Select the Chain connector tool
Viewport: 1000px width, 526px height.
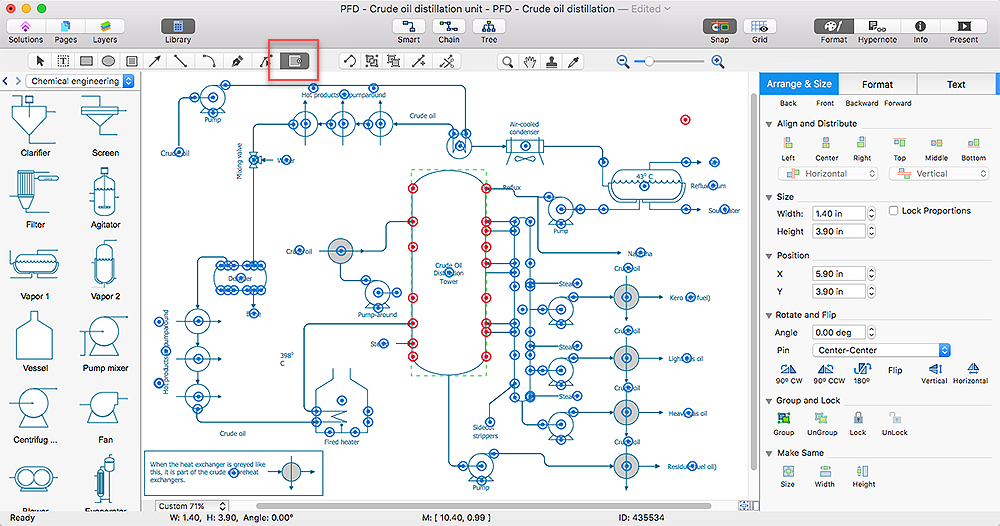click(449, 27)
